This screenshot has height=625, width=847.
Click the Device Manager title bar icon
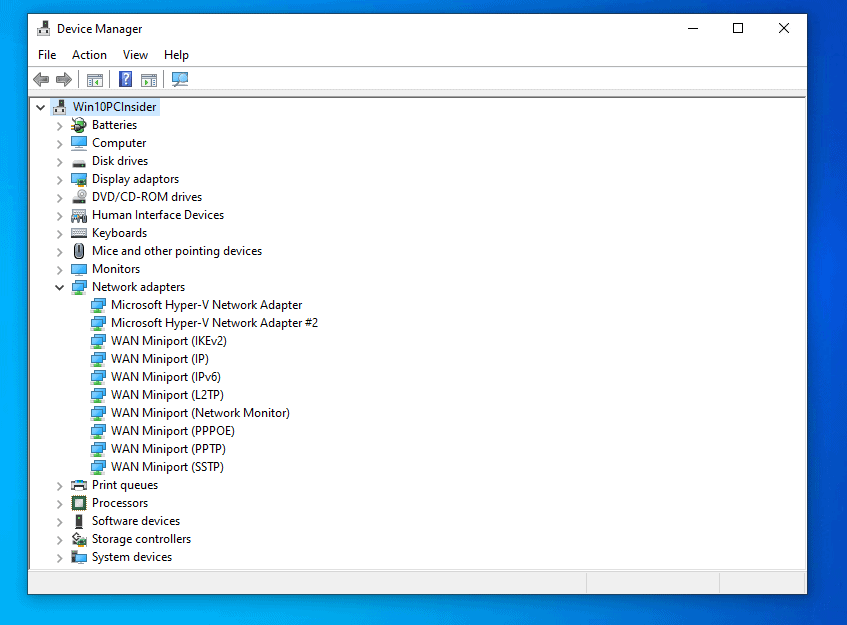tap(44, 29)
